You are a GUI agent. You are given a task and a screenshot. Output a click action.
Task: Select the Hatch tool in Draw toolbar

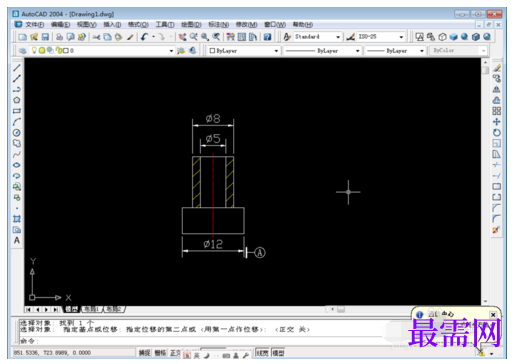coord(17,219)
